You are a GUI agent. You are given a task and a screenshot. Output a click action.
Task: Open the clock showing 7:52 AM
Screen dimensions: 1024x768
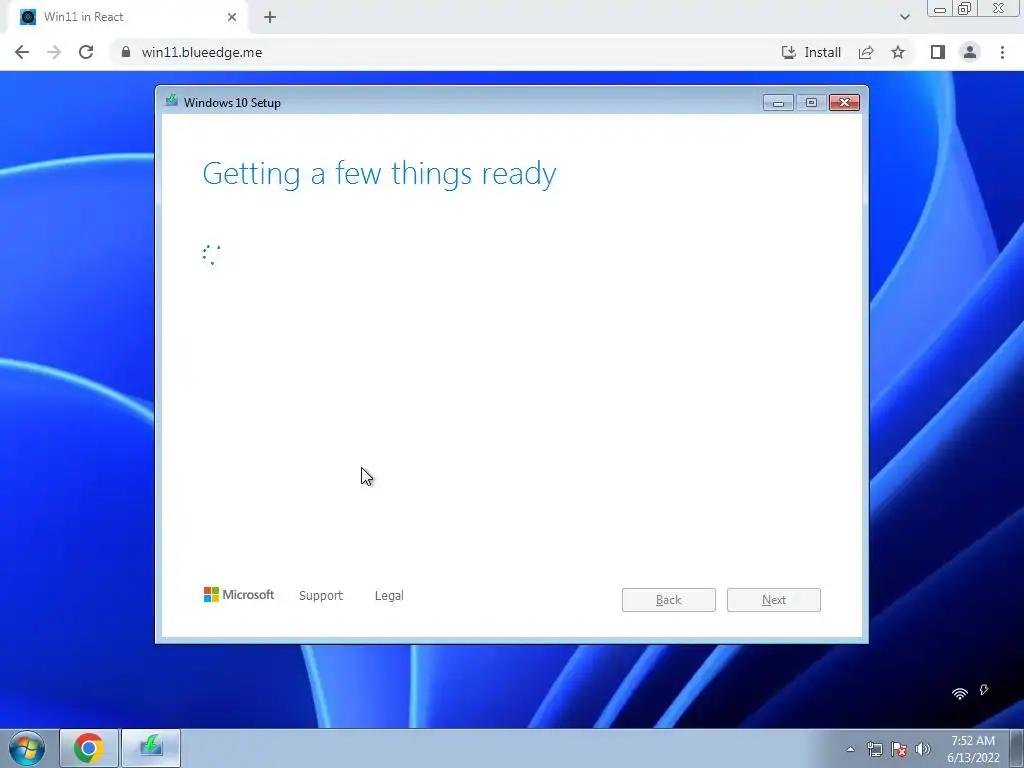973,749
